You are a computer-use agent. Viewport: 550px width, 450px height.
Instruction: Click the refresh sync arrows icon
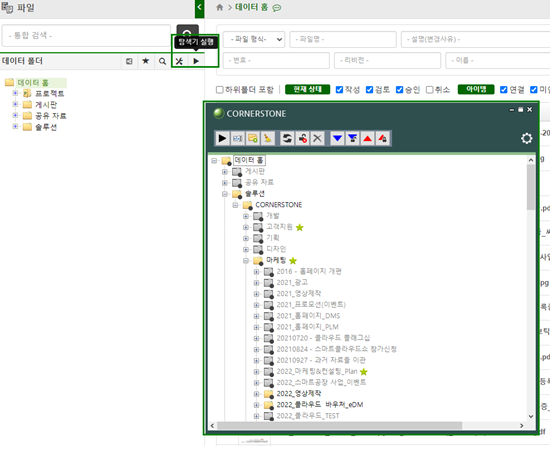tap(287, 138)
